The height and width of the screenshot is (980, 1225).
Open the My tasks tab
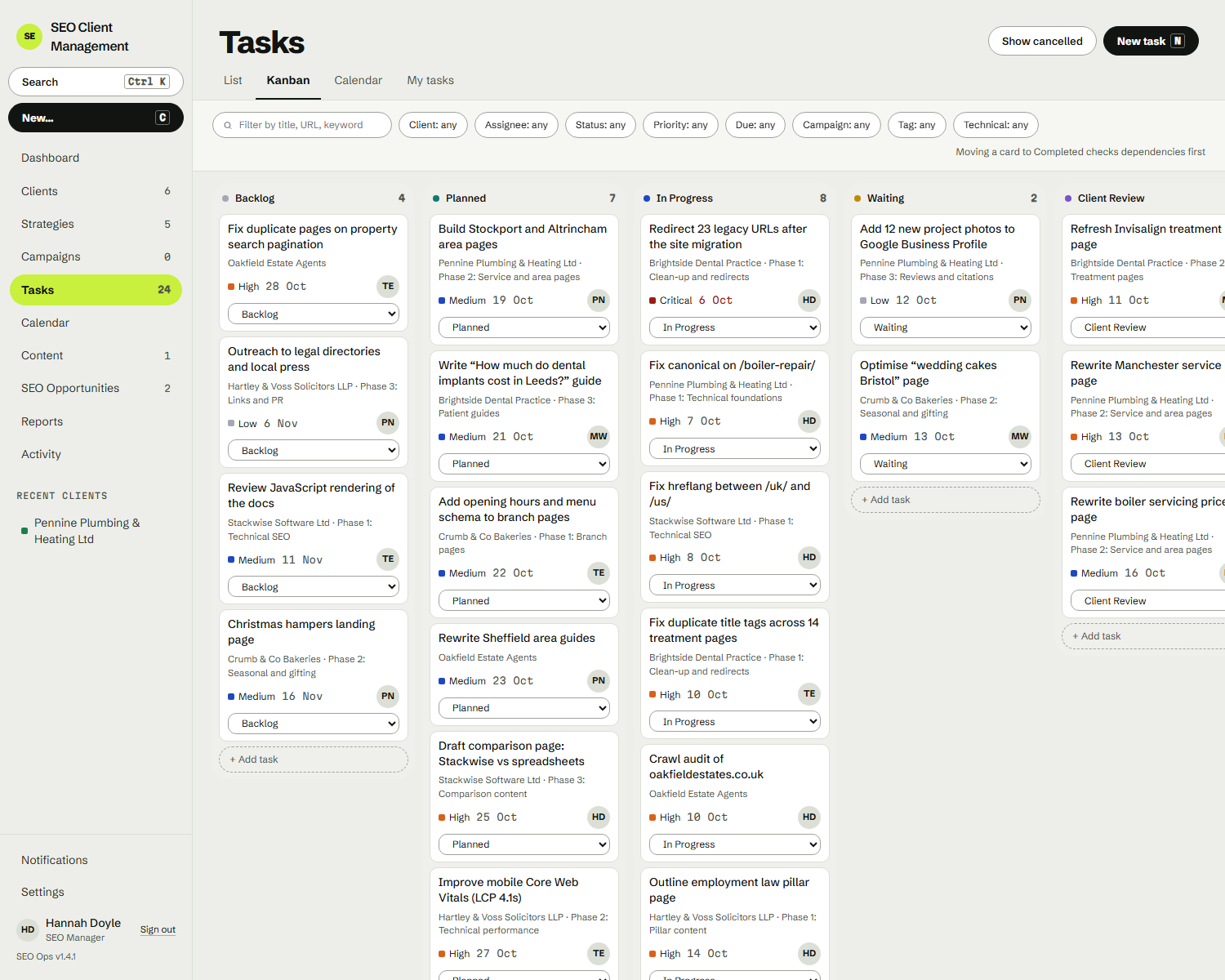[x=430, y=80]
